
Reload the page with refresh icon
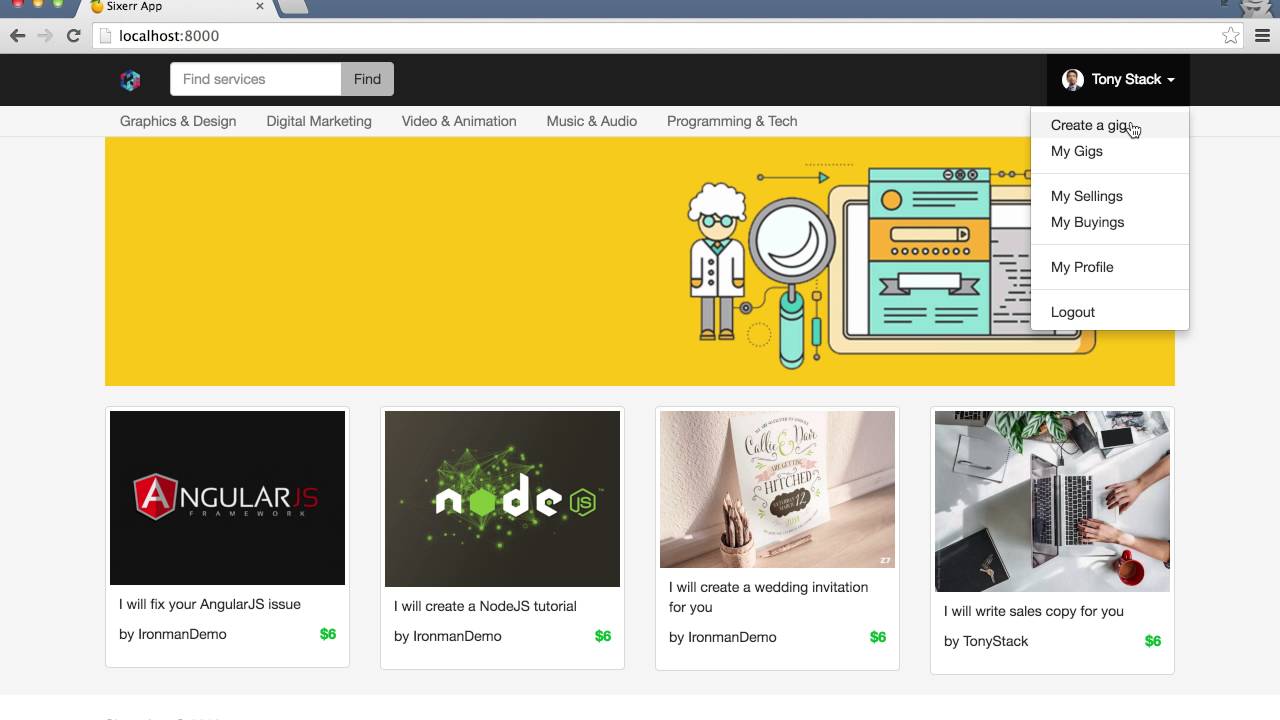tap(73, 36)
